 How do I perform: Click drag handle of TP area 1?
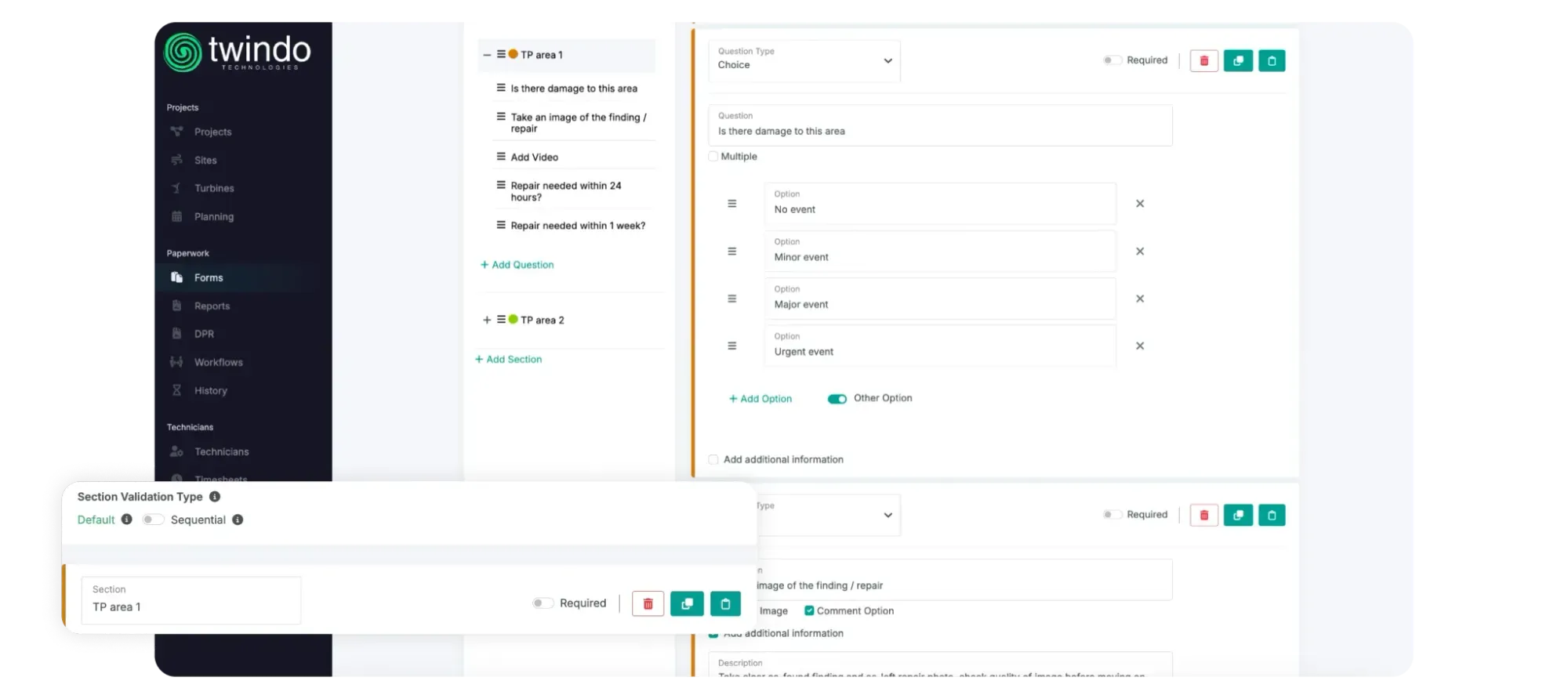pos(501,54)
